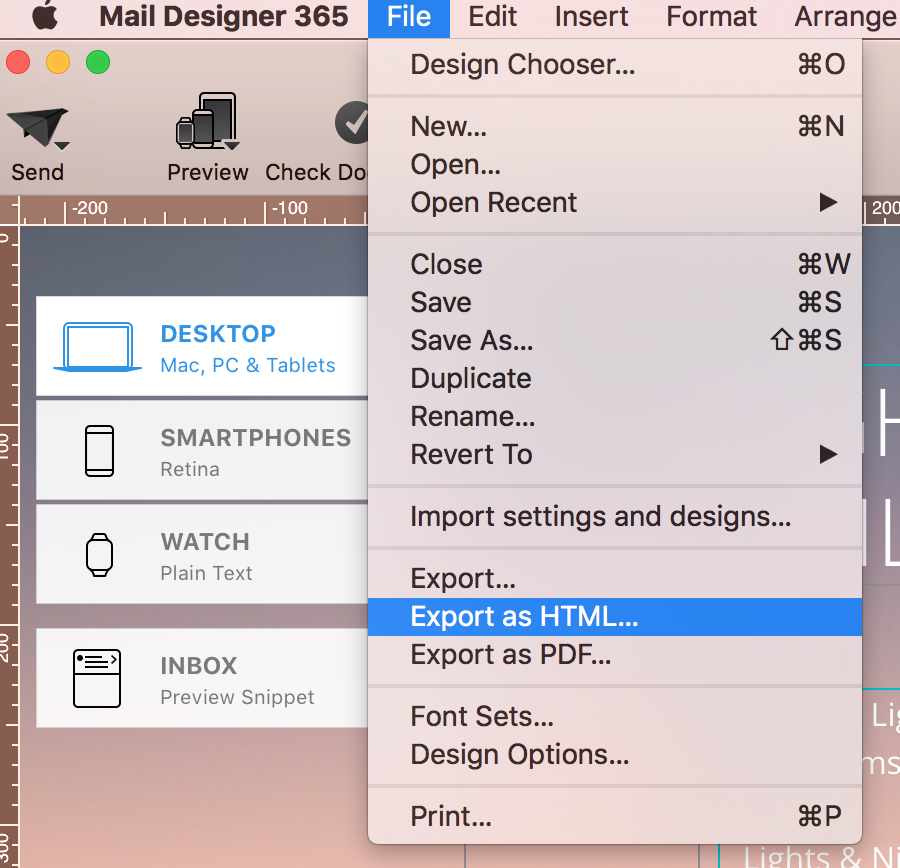Click the DESKTOP heading text
Screen dimensions: 900x868
[x=218, y=334]
